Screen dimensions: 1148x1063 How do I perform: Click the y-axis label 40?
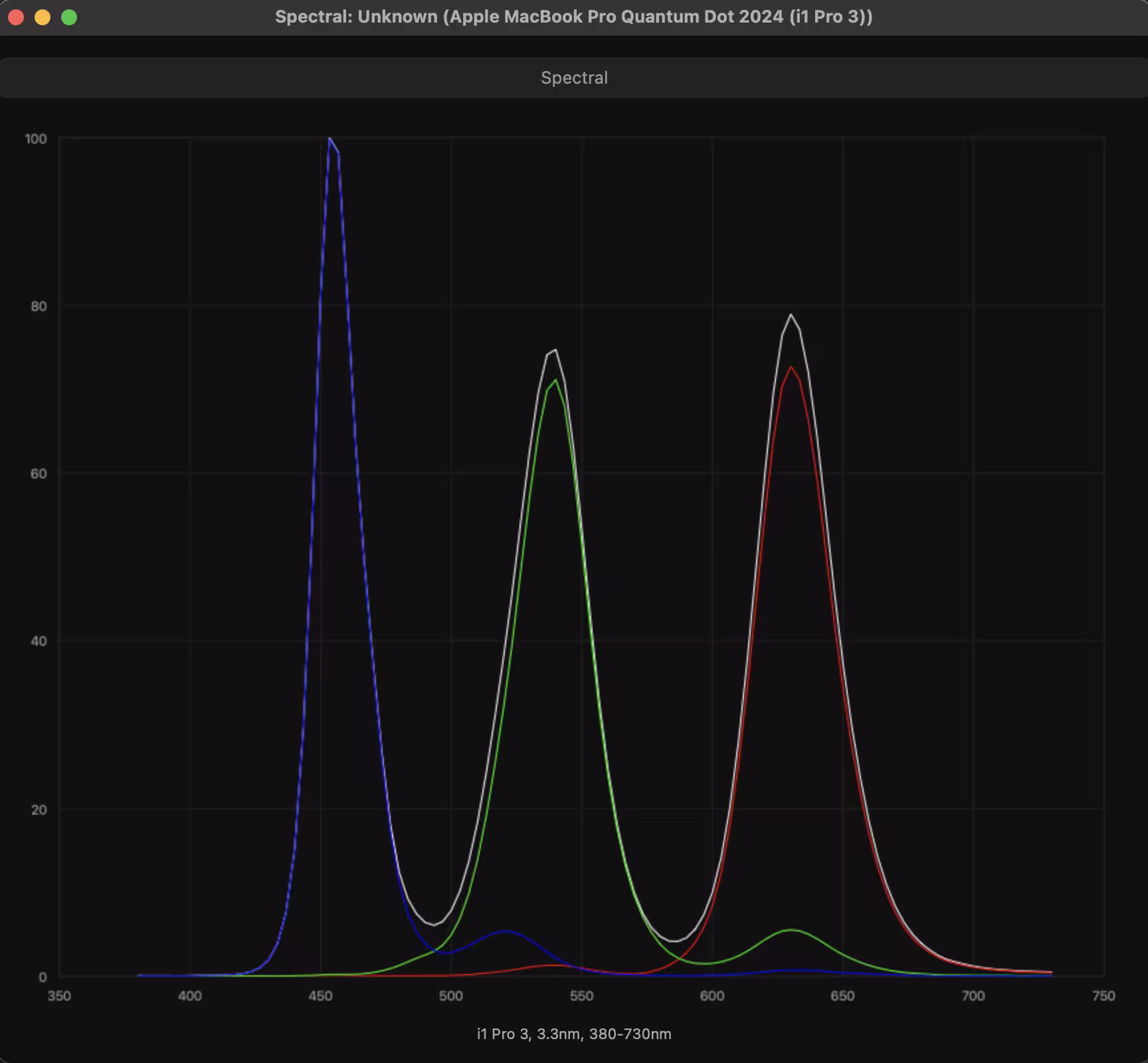(x=39, y=641)
